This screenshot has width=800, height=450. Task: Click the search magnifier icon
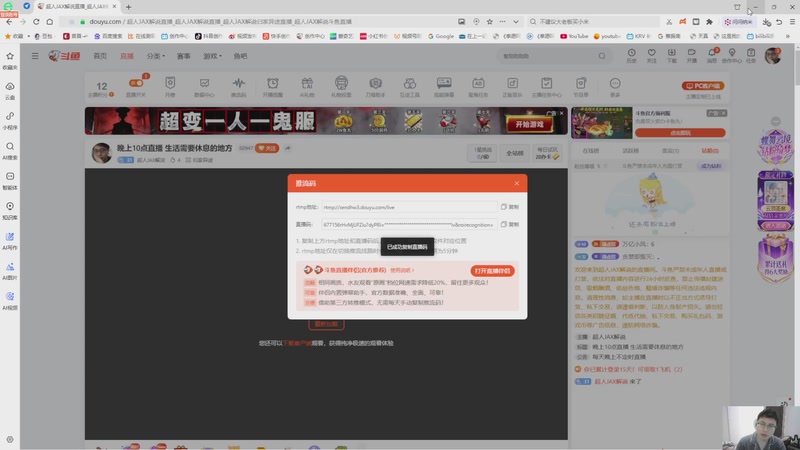coord(602,56)
